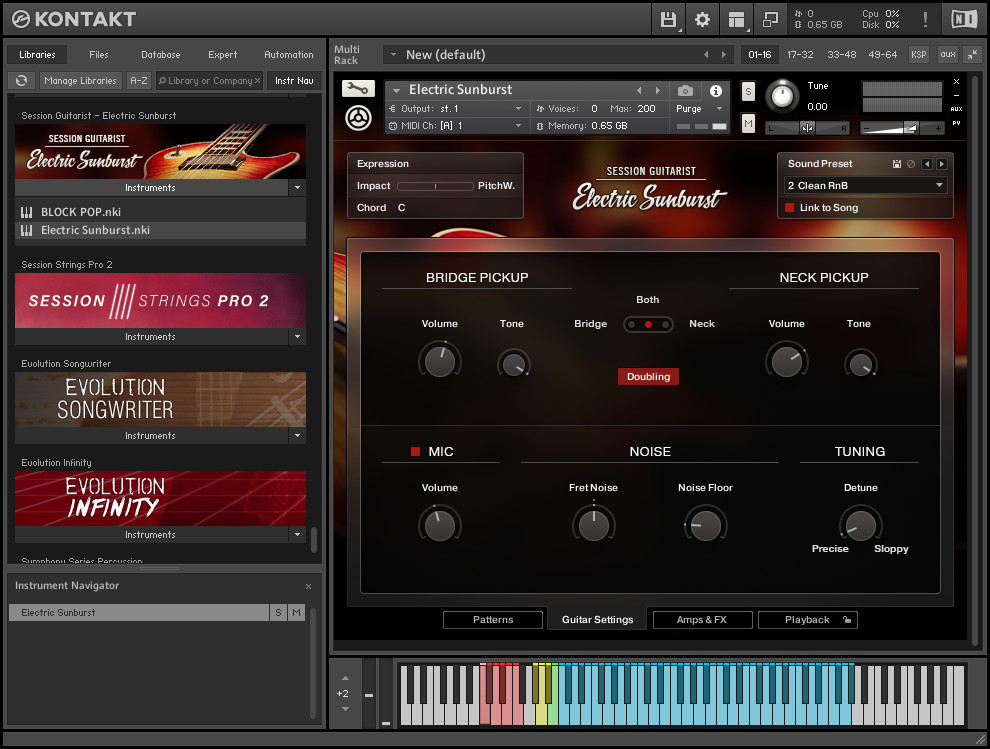Go to next sound preset arrow
This screenshot has height=749, width=990.
pos(941,164)
